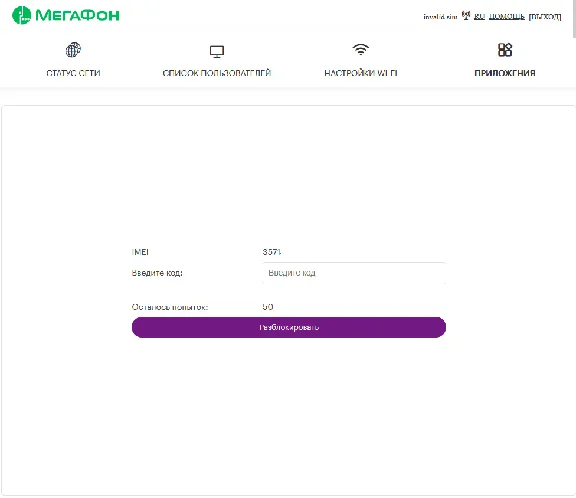Select the СТАТУС СЕТИ tab label

pyautogui.click(x=73, y=73)
